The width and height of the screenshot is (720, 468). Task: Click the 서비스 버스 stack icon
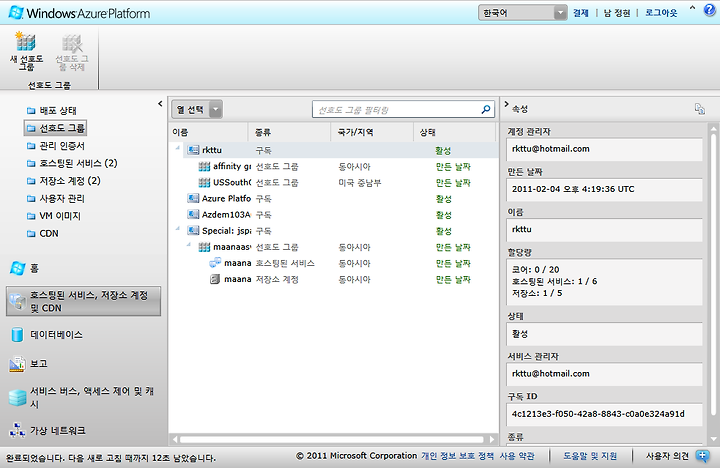[x=17, y=398]
